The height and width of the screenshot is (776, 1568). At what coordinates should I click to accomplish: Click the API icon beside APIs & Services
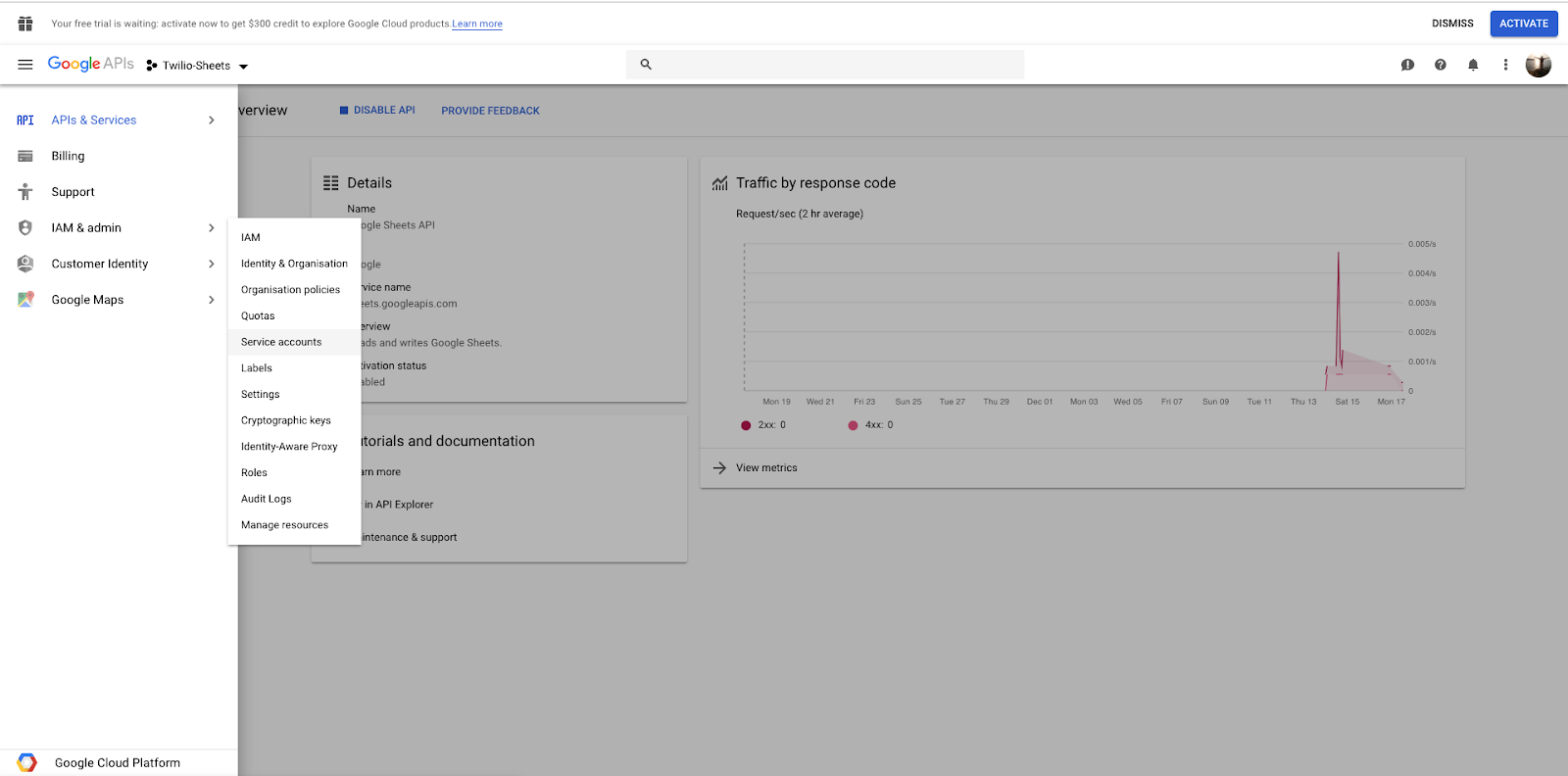coord(25,121)
